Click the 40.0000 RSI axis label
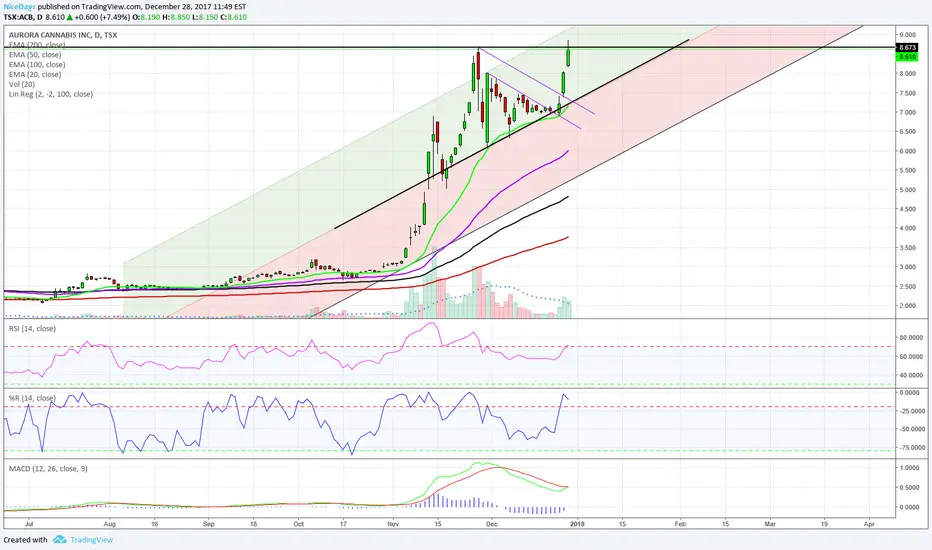 tap(911, 375)
